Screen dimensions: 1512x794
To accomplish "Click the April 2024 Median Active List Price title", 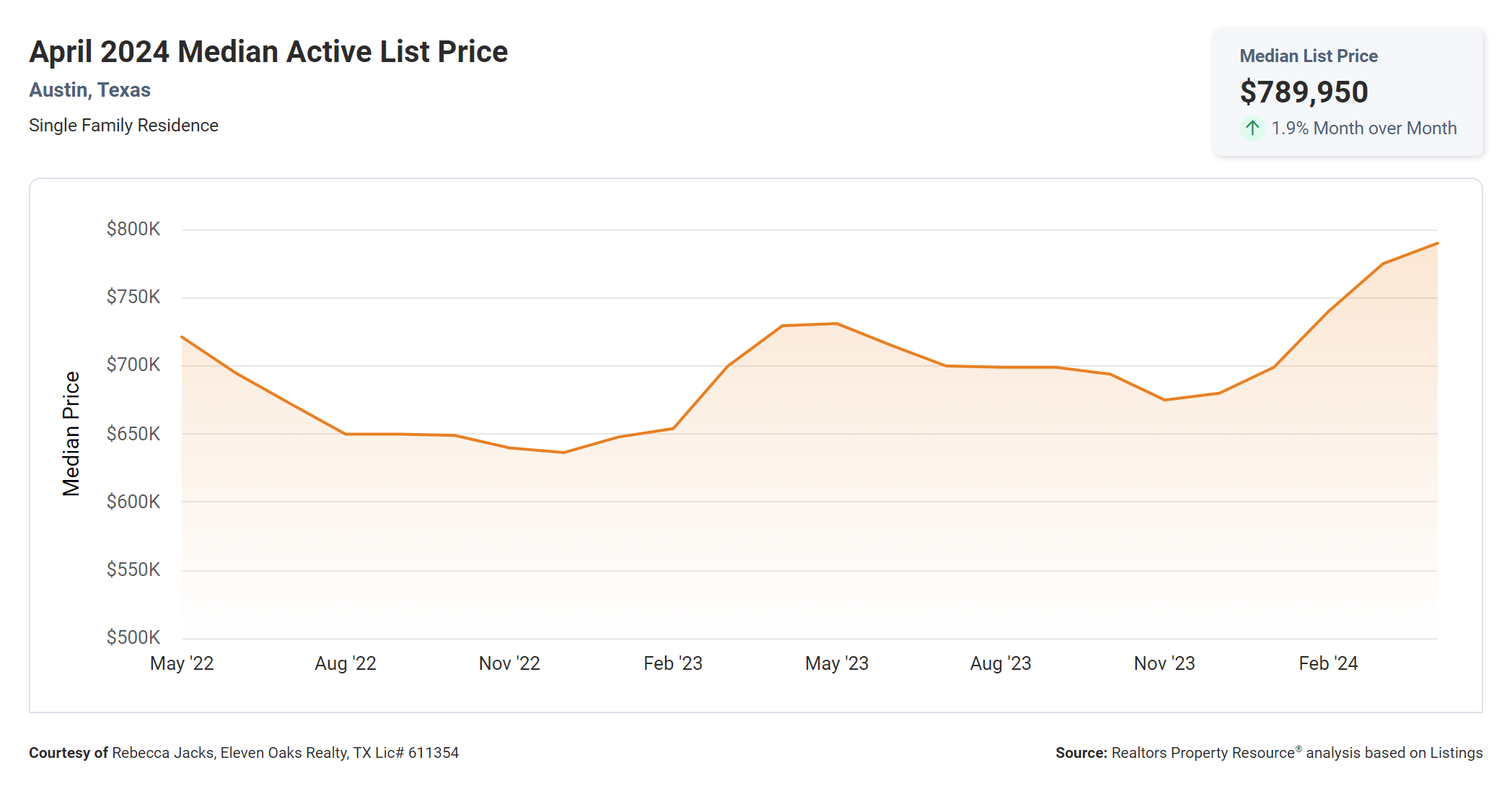I will point(268,52).
